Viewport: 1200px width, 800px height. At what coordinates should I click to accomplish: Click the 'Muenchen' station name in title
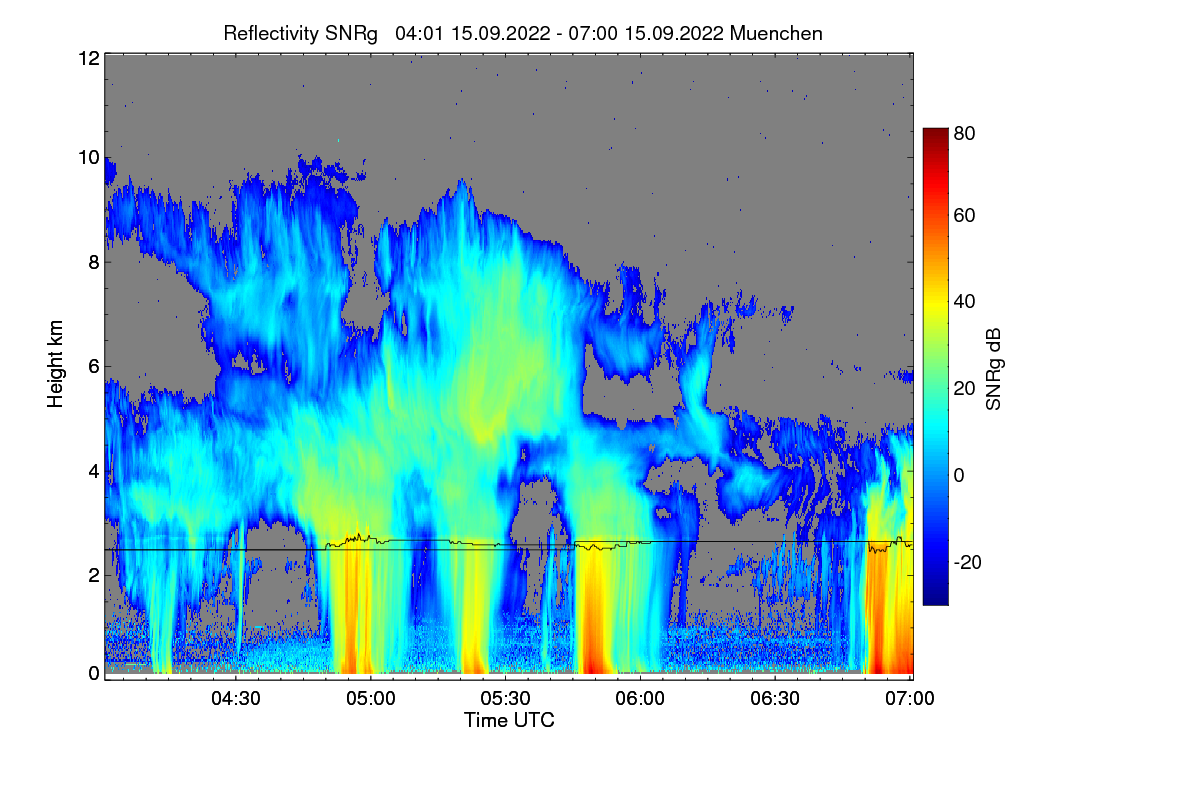click(776, 33)
